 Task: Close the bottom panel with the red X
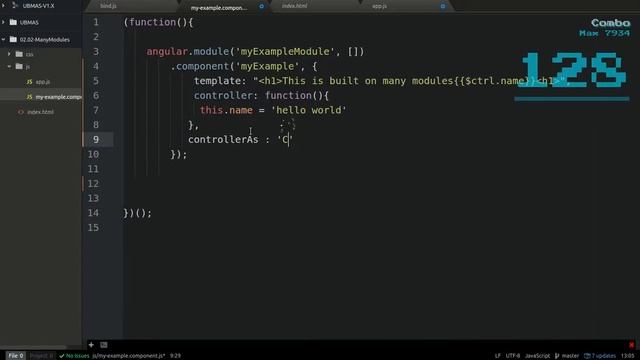[x=631, y=345]
